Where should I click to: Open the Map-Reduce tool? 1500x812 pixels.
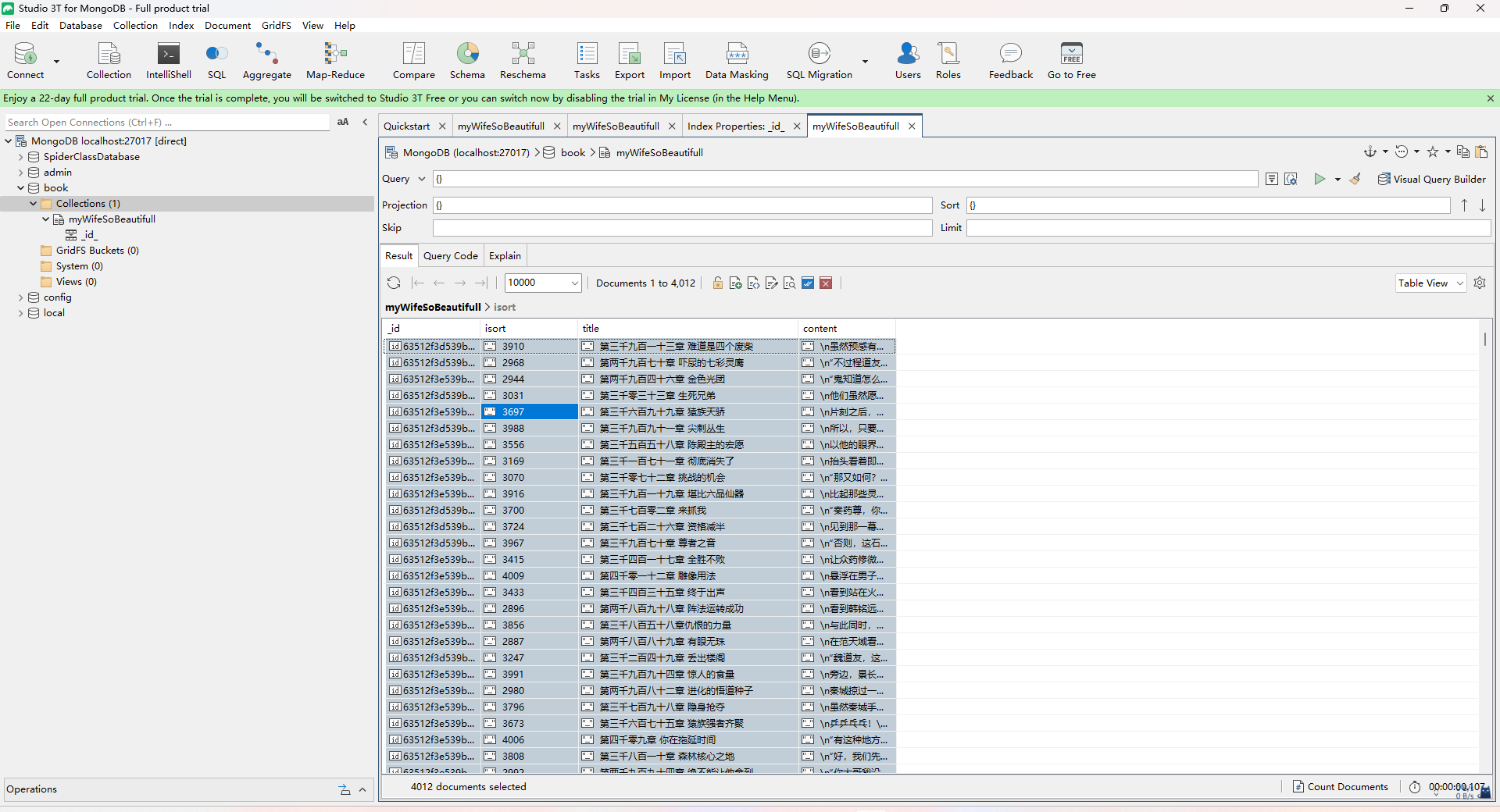(335, 61)
